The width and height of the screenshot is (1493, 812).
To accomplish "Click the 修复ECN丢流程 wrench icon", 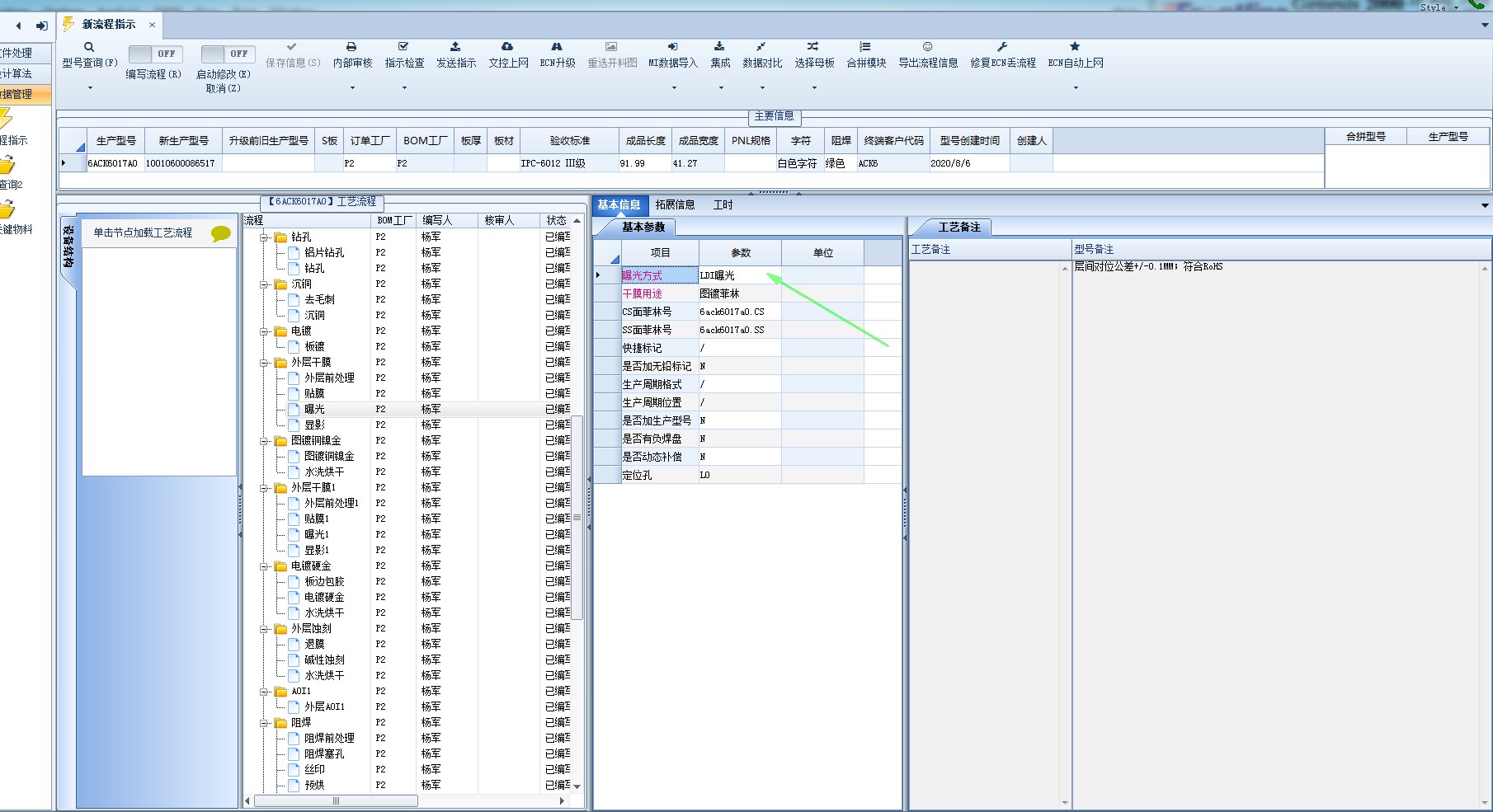I will coord(1002,47).
